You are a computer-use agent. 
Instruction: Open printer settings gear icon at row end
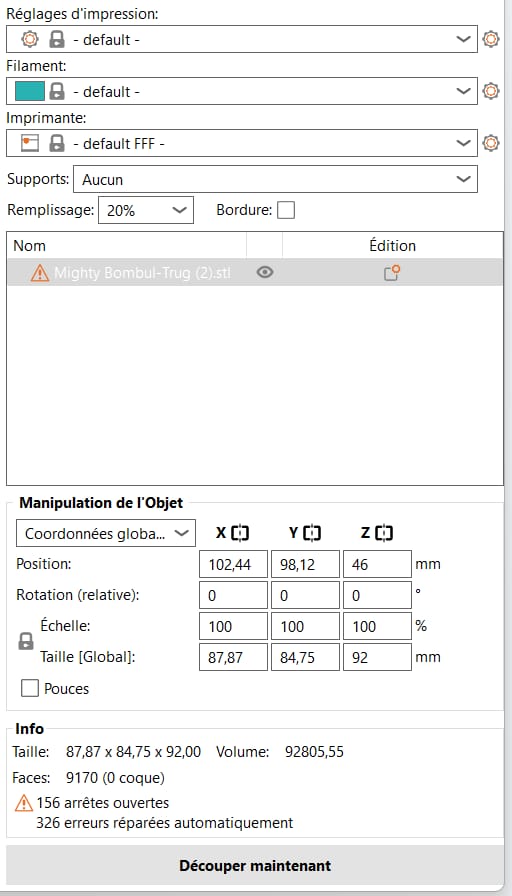491,143
